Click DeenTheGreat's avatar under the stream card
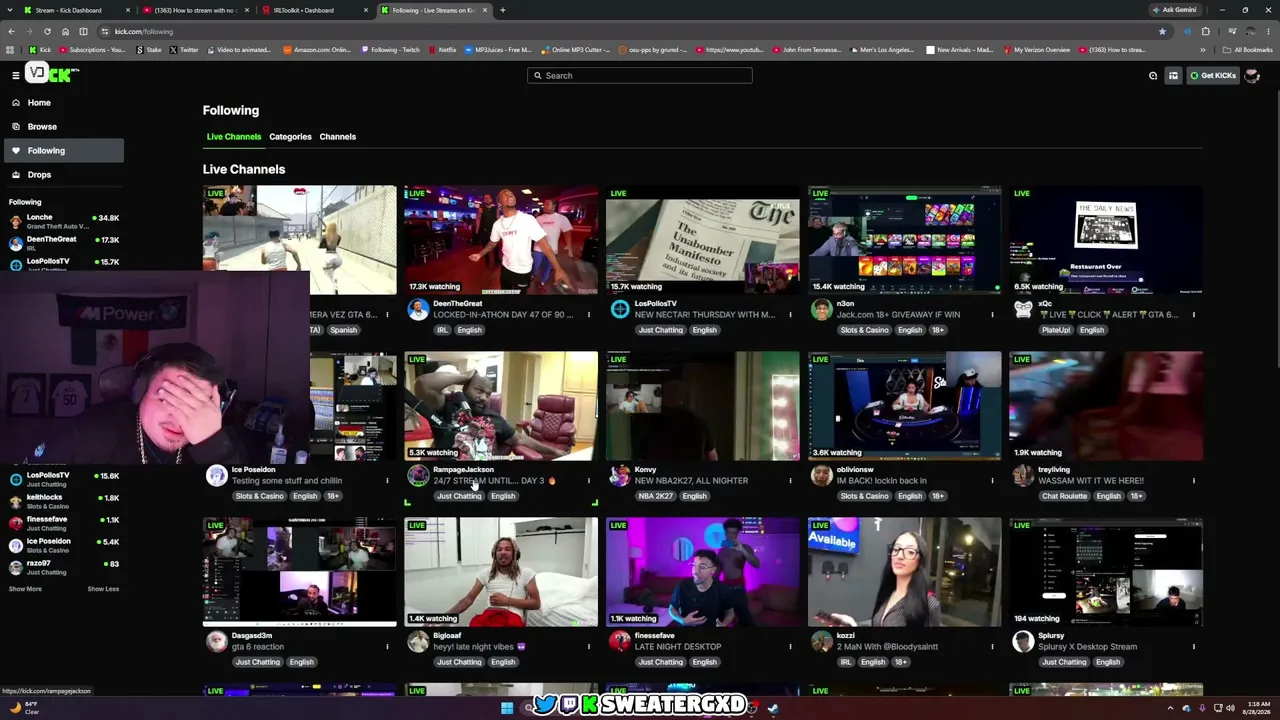This screenshot has width=1280, height=720. tap(418, 309)
